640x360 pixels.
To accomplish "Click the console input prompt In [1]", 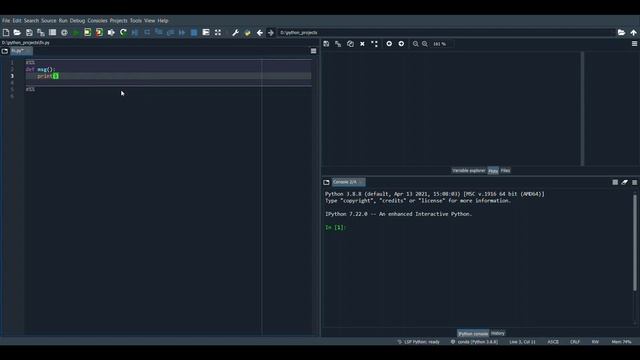I will click(335, 227).
